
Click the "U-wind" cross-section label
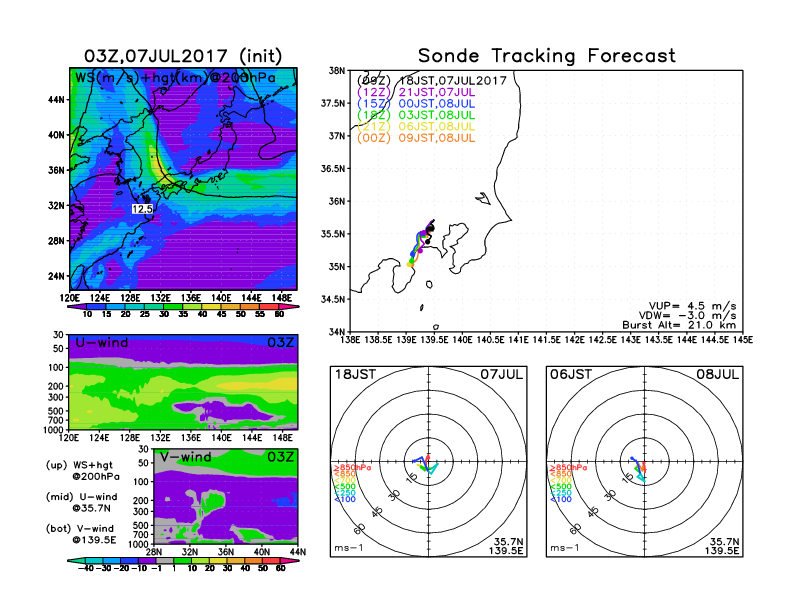pos(102,343)
